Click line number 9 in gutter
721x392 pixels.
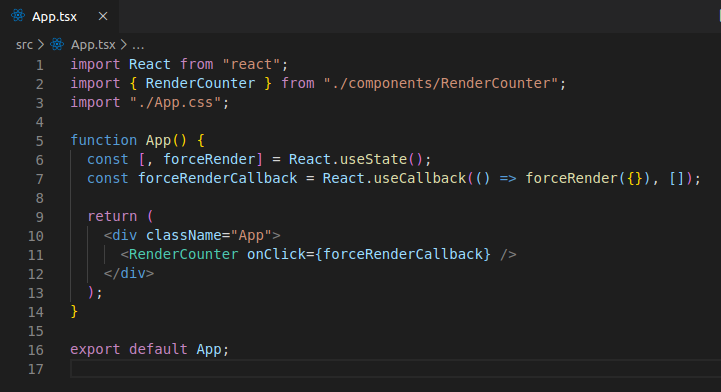pyautogui.click(x=40, y=217)
